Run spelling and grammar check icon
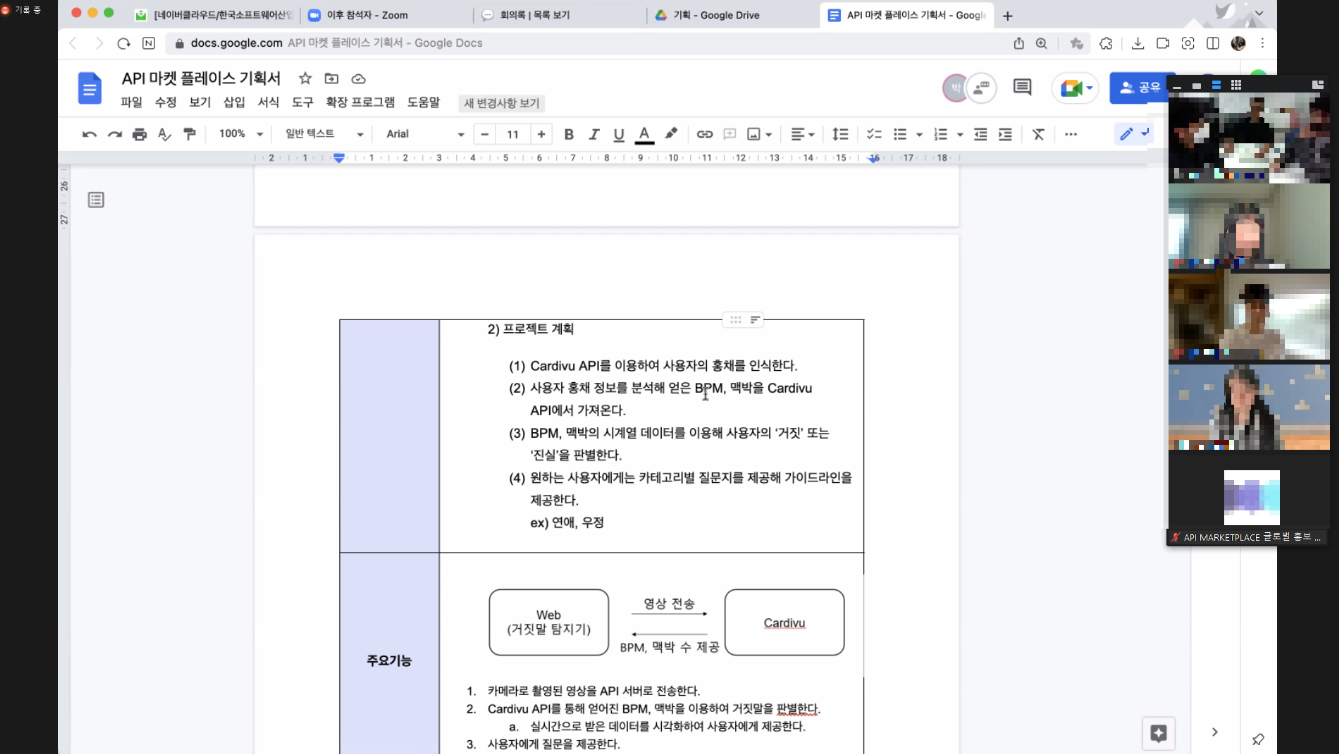Image resolution: width=1339 pixels, height=754 pixels. tap(165, 134)
